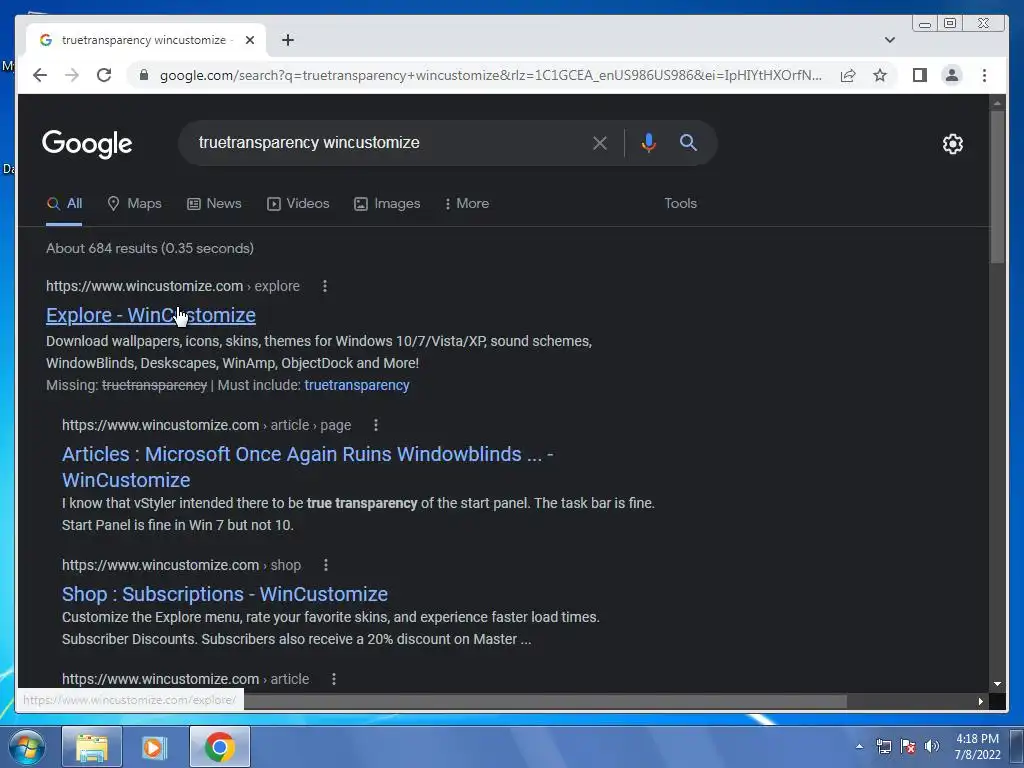Open the Chrome profile avatar menu
The height and width of the screenshot is (768, 1024).
[x=952, y=75]
